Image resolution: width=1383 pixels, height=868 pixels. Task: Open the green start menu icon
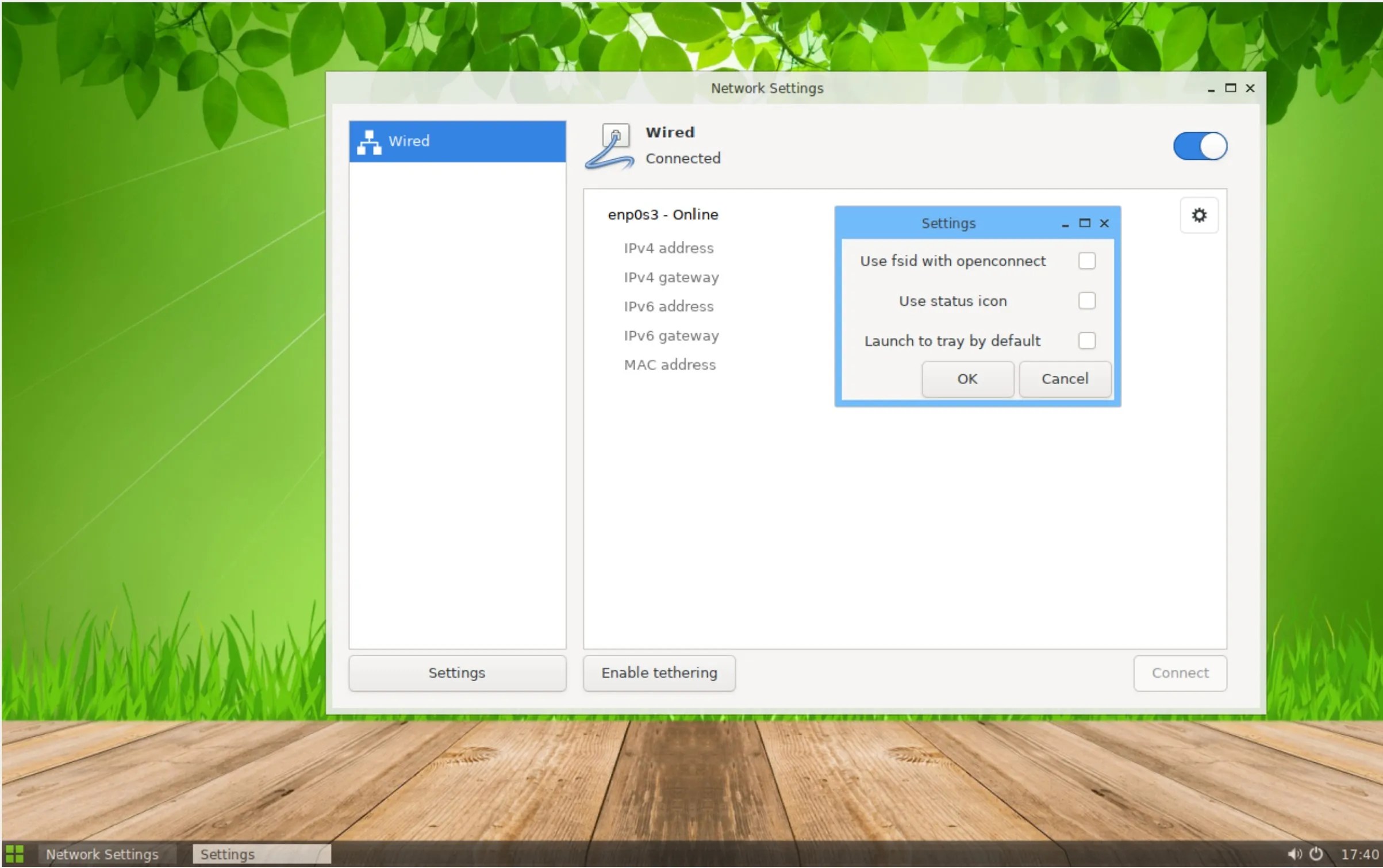[x=14, y=854]
